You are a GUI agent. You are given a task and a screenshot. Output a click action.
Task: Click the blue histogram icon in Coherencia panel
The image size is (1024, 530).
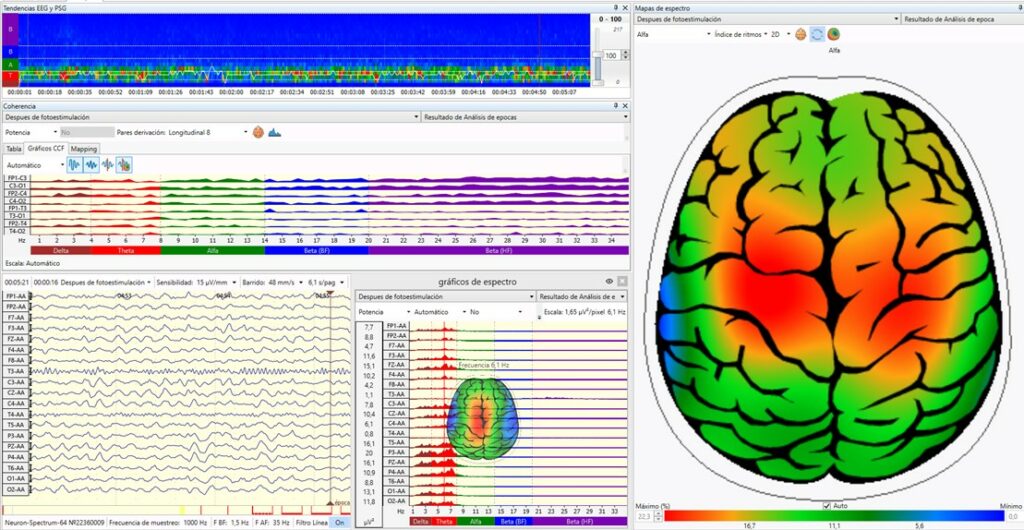[275, 132]
